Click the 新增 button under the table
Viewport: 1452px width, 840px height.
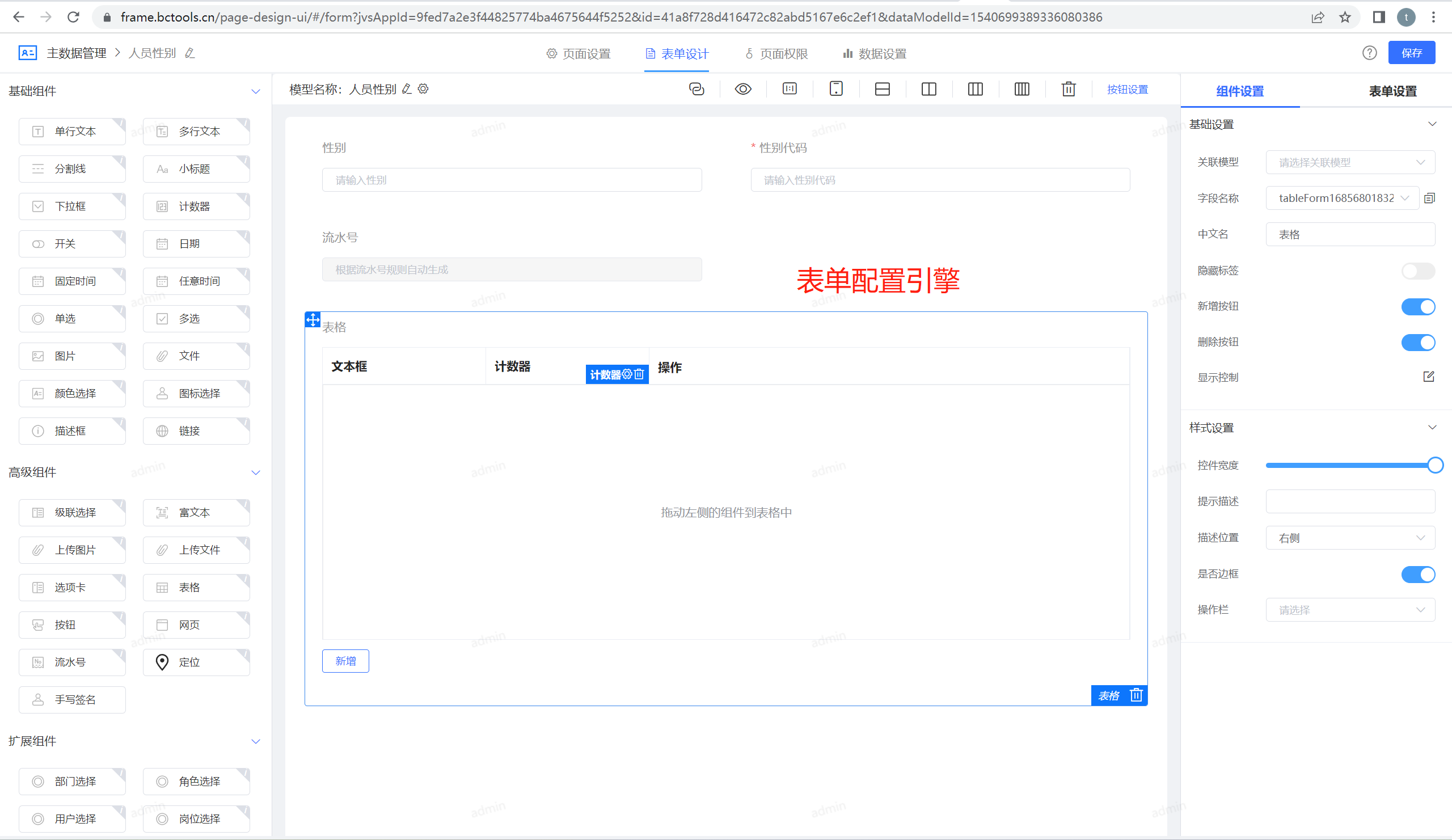345,661
